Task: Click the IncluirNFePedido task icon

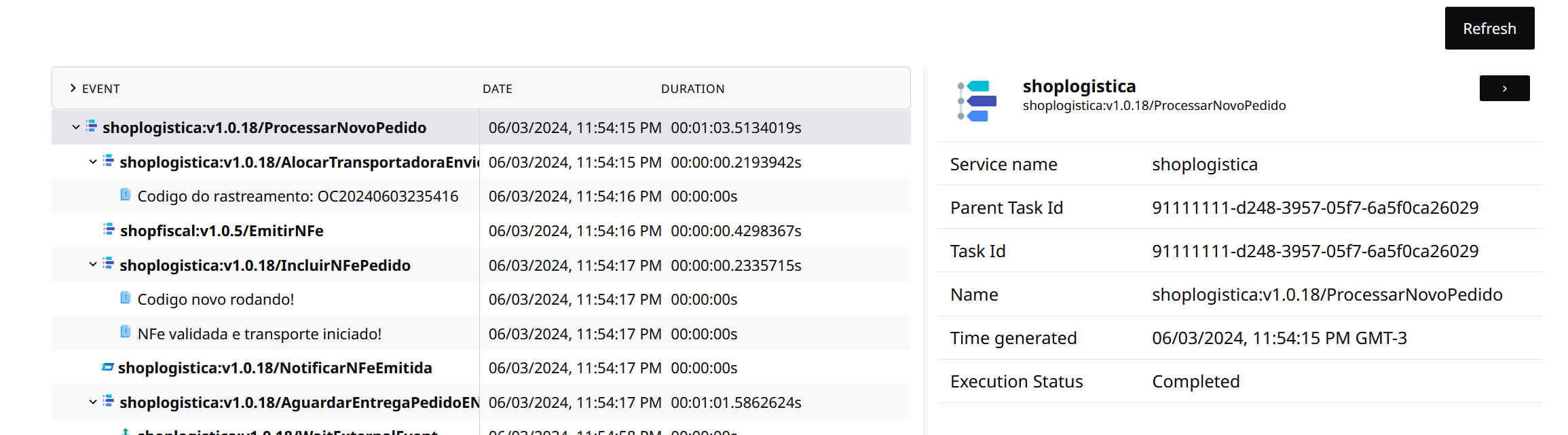Action: 108,264
